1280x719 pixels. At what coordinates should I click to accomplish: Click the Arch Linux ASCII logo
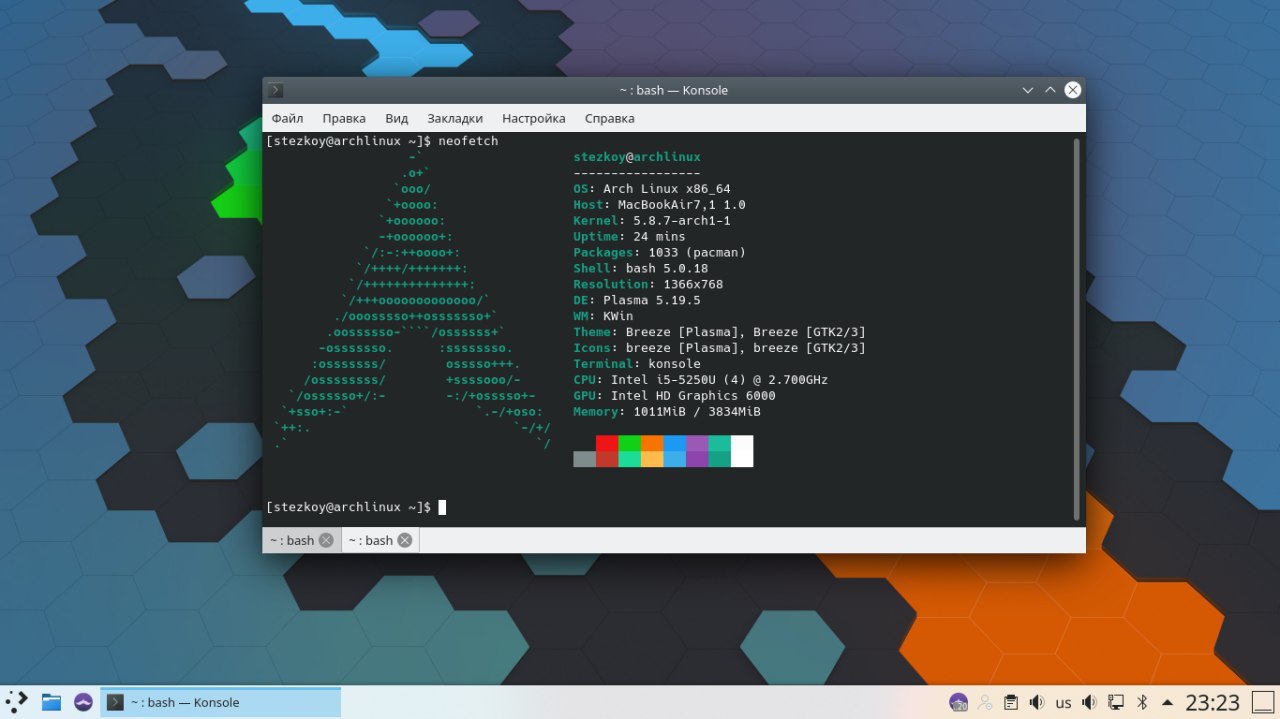click(412, 300)
